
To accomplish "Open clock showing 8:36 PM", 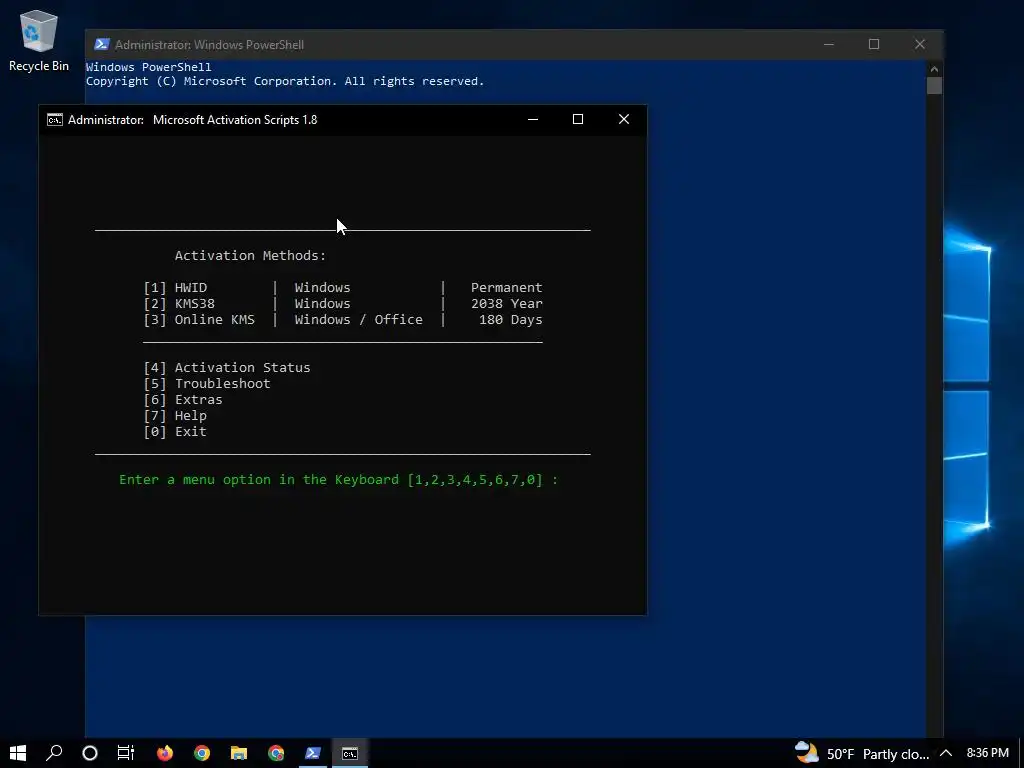I will point(987,753).
